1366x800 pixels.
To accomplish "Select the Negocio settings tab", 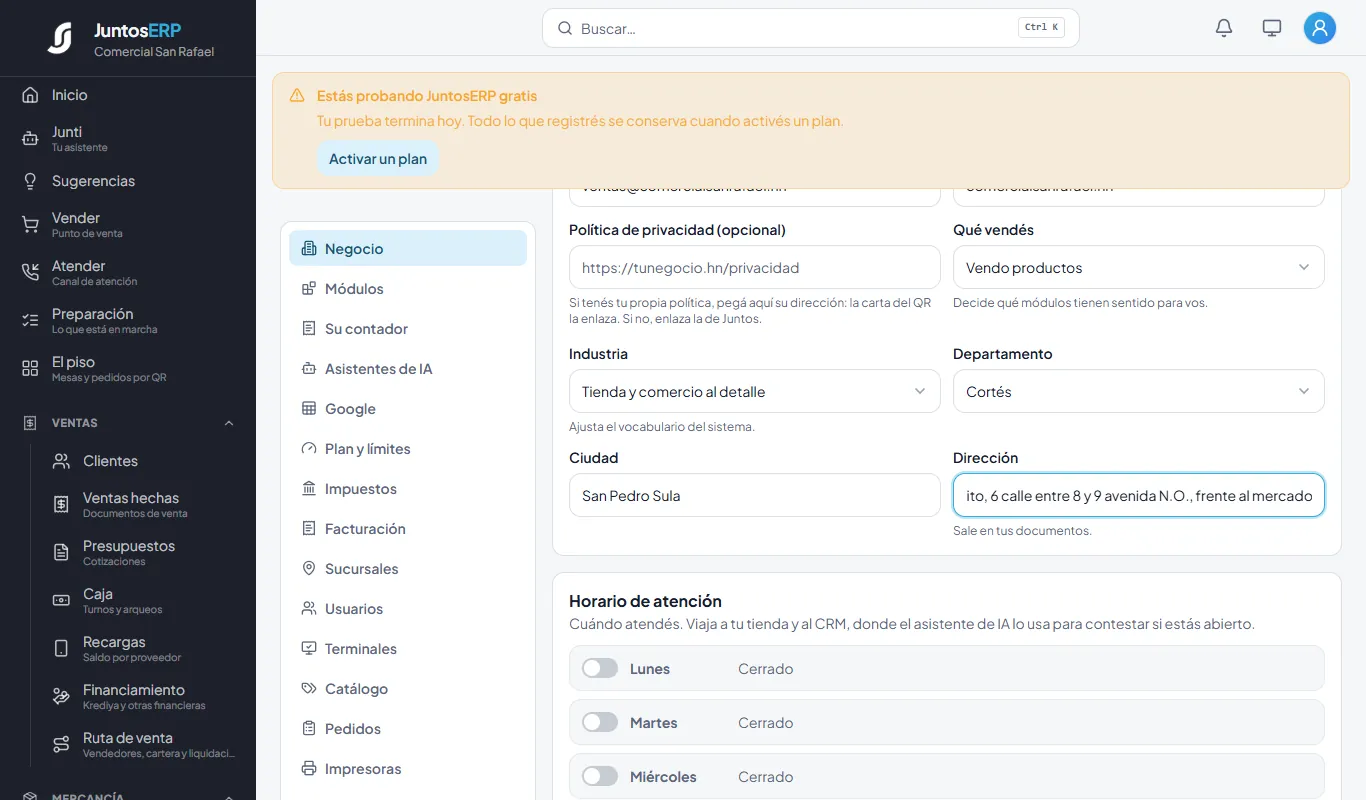I will [408, 249].
